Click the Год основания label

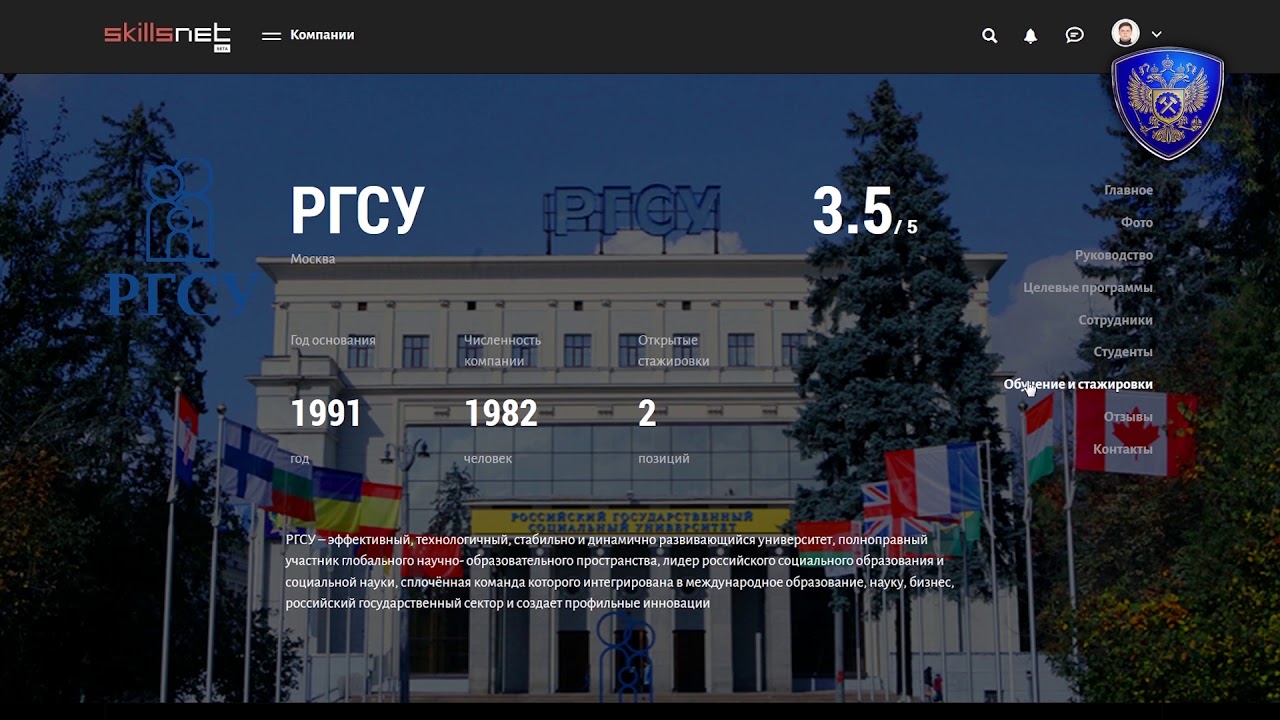coord(333,340)
